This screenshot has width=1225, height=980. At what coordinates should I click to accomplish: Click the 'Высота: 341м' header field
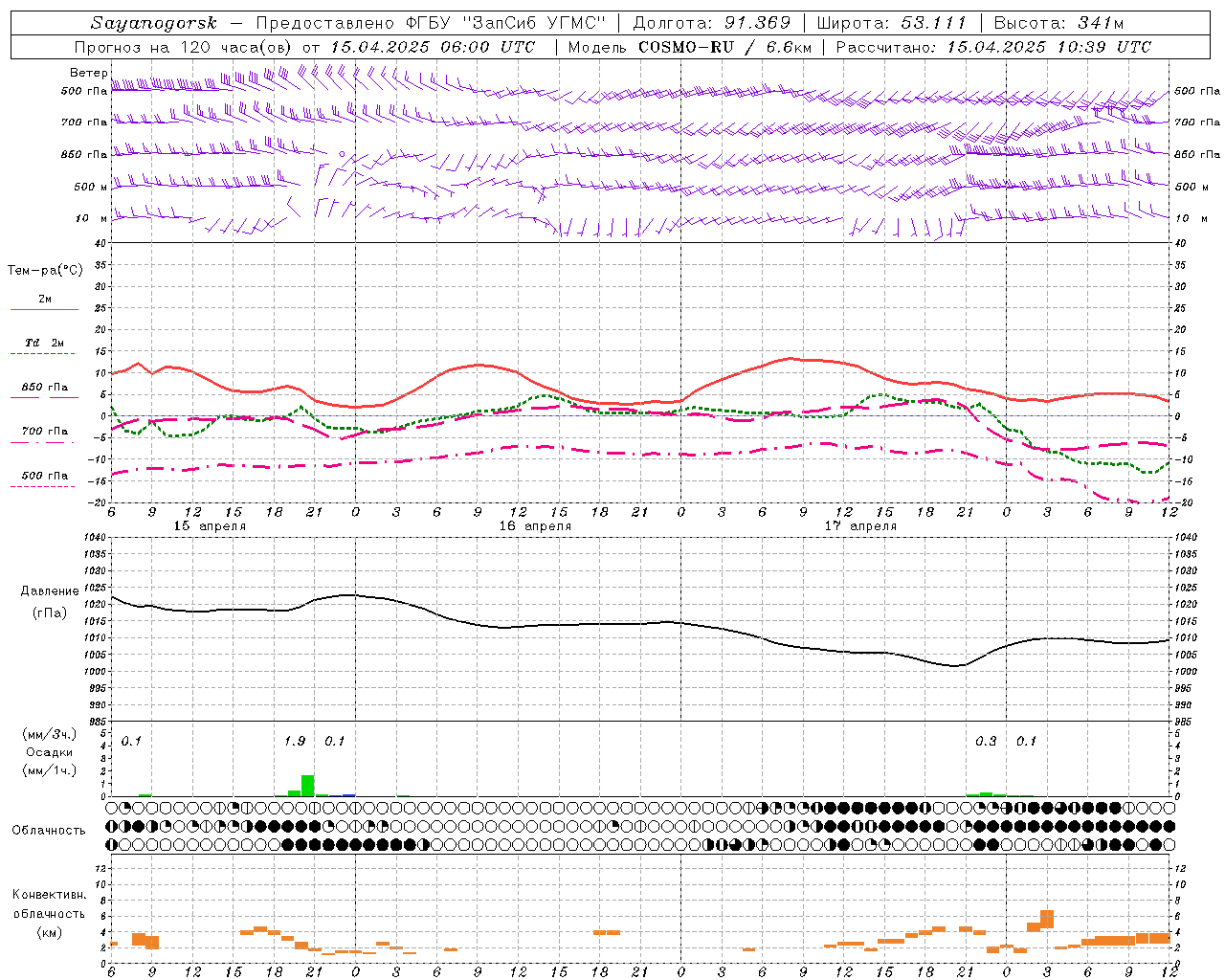[1058, 23]
